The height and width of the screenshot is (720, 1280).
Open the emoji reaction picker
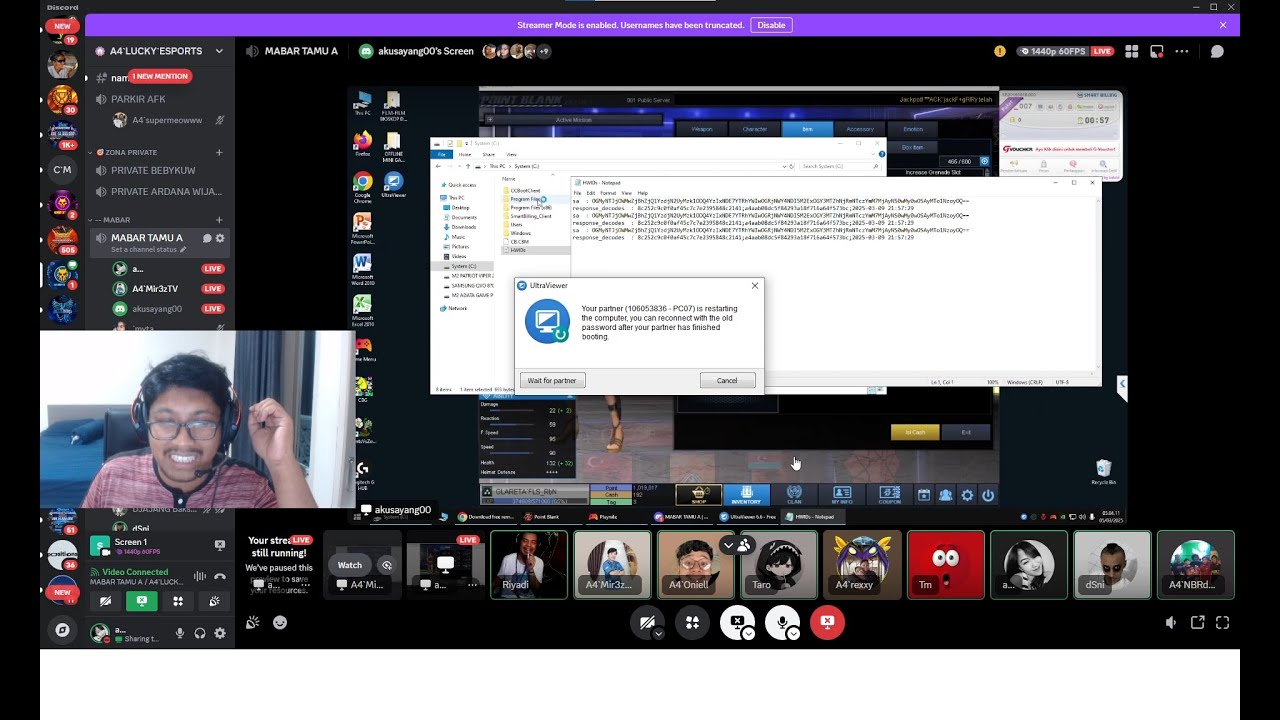(x=280, y=623)
